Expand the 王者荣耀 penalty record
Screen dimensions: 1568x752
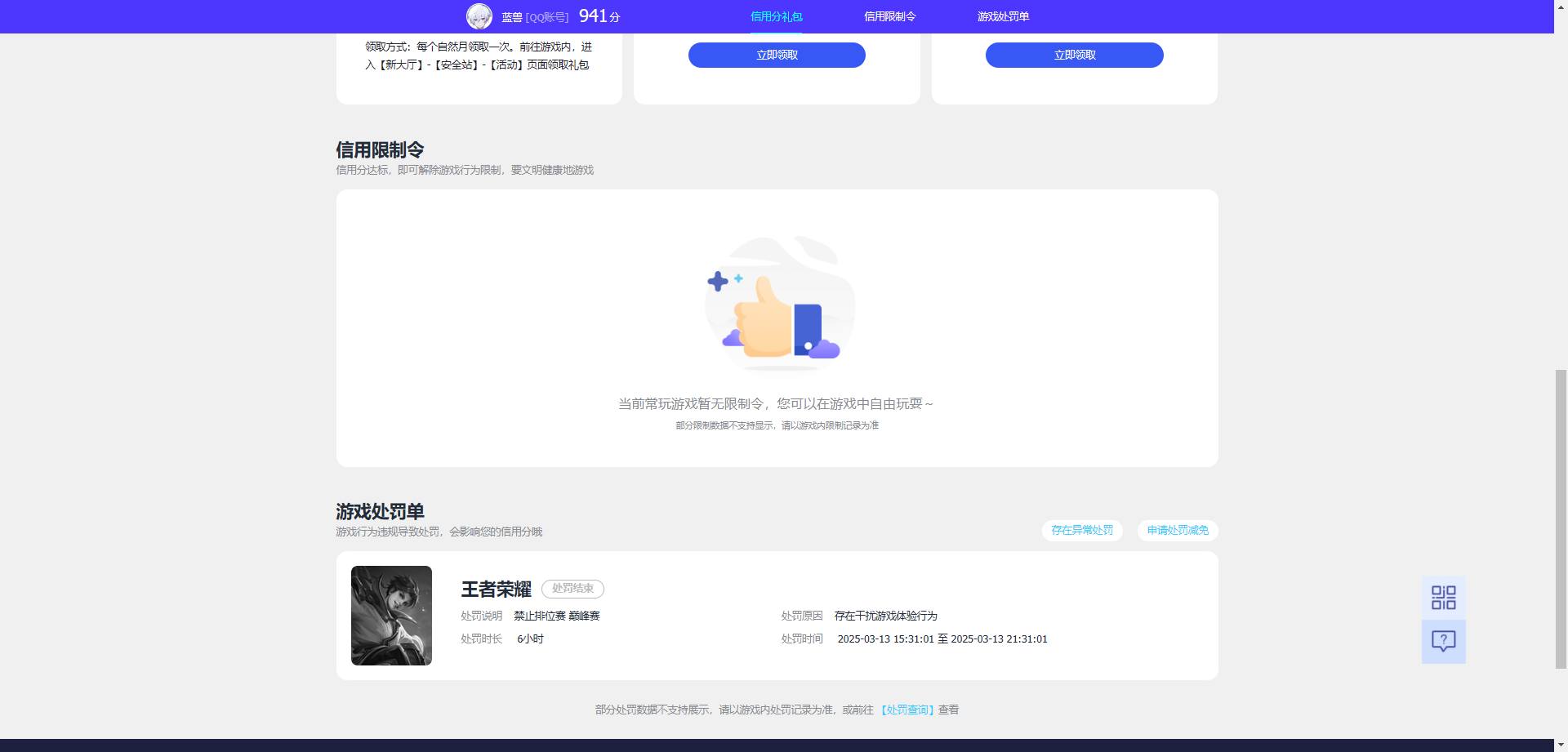pos(776,615)
